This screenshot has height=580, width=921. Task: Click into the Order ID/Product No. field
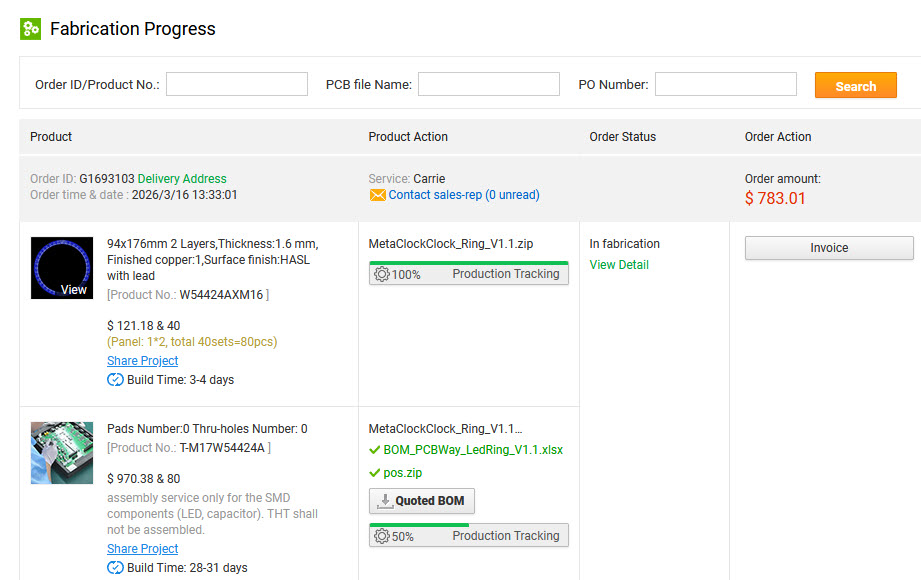(x=237, y=84)
